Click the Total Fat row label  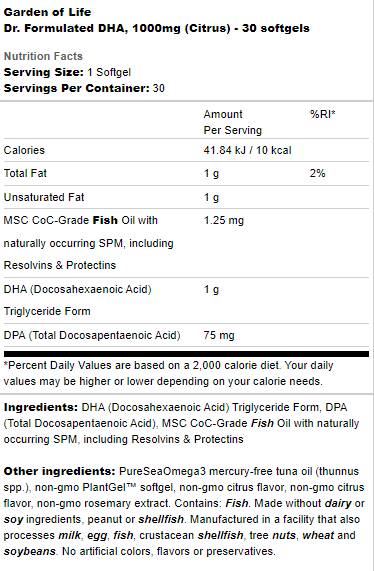(25, 173)
